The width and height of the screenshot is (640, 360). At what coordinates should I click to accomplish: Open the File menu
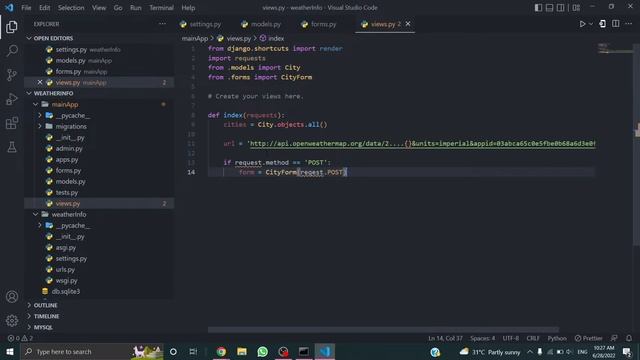[26, 8]
